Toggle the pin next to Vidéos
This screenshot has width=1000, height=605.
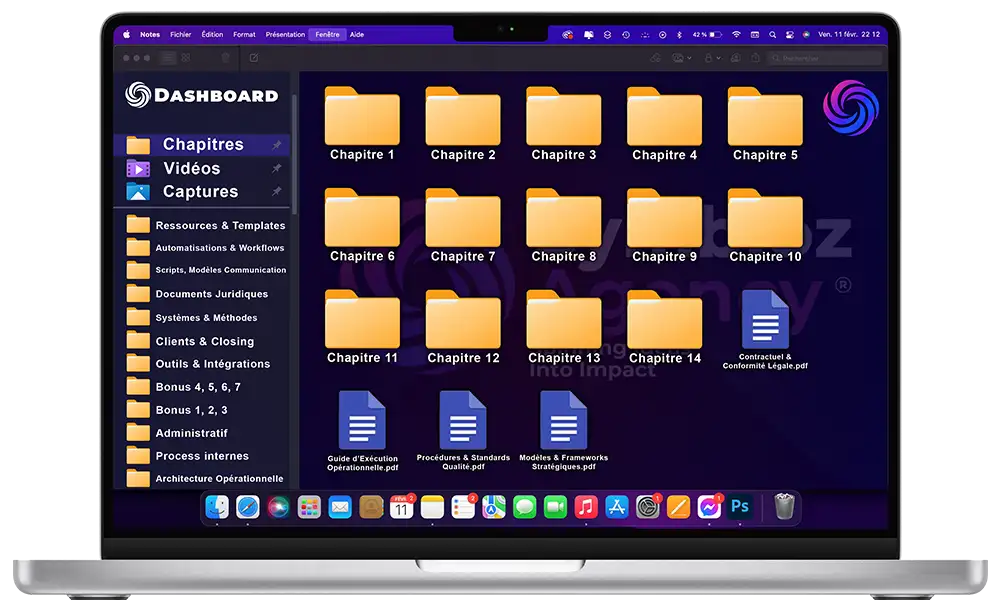tap(277, 168)
